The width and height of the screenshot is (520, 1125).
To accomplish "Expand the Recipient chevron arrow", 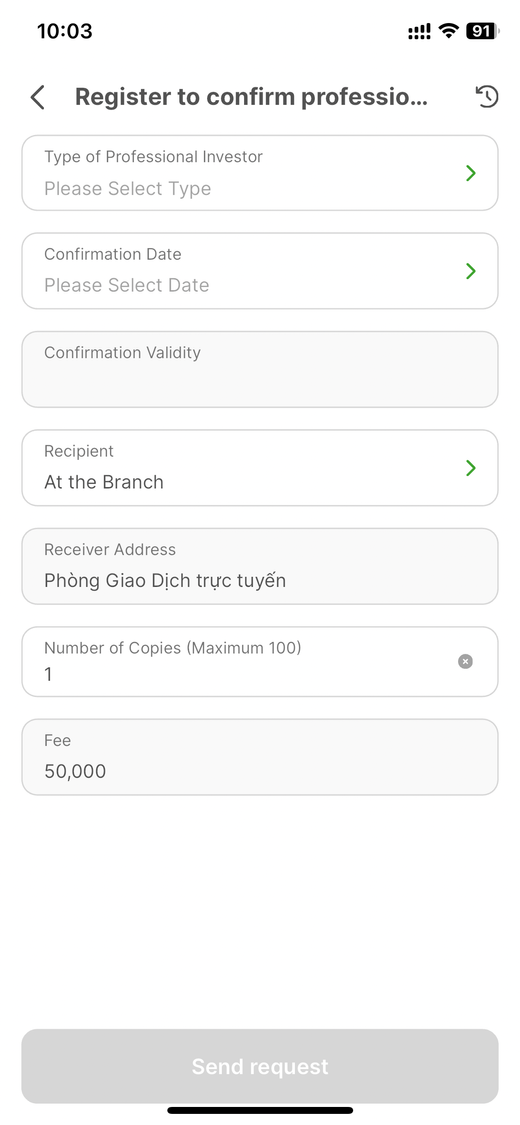I will tap(471, 468).
